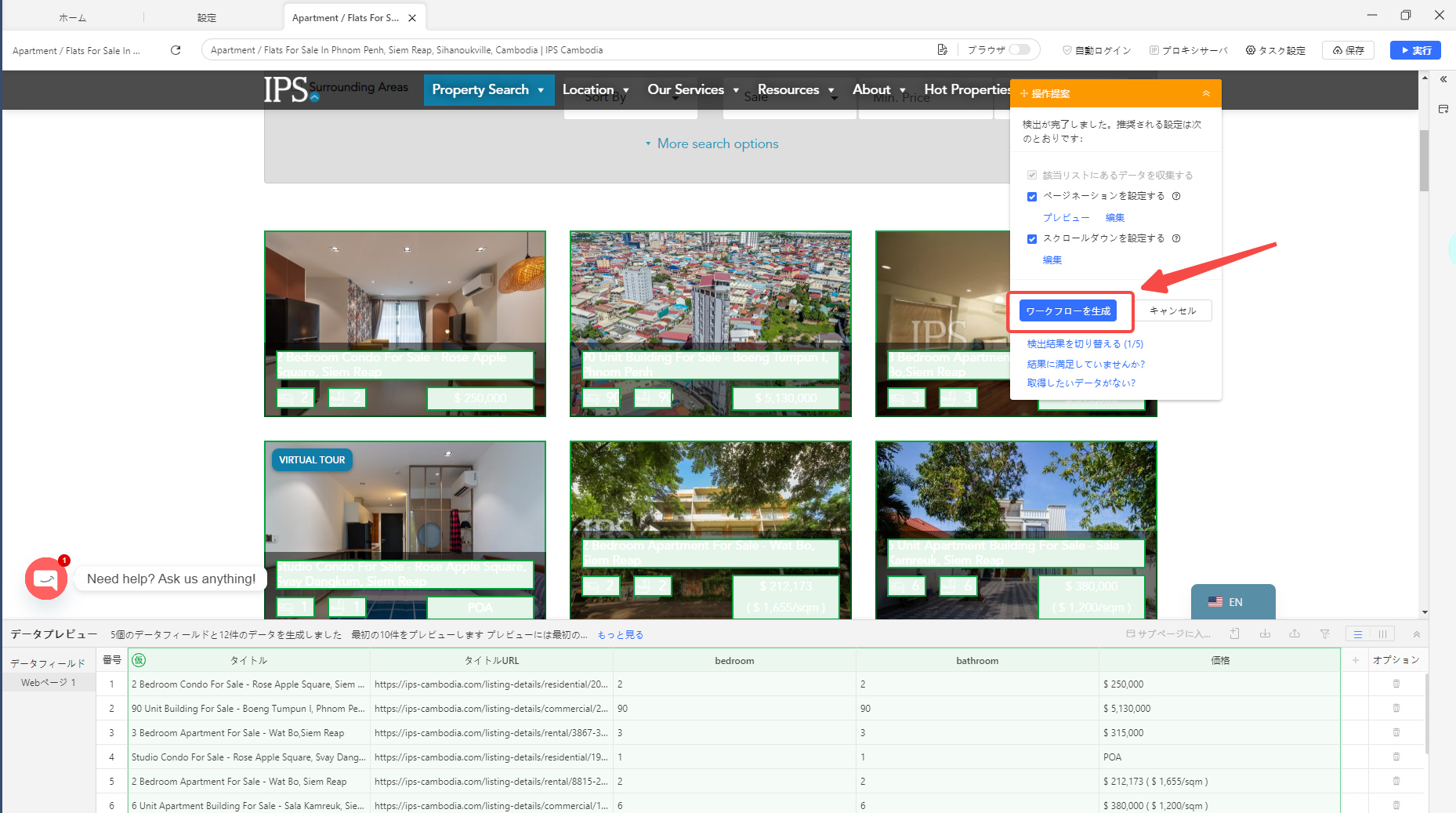The height and width of the screenshot is (813, 1456).
Task: Click the download icon in data preview toolbar
Action: click(x=1265, y=634)
